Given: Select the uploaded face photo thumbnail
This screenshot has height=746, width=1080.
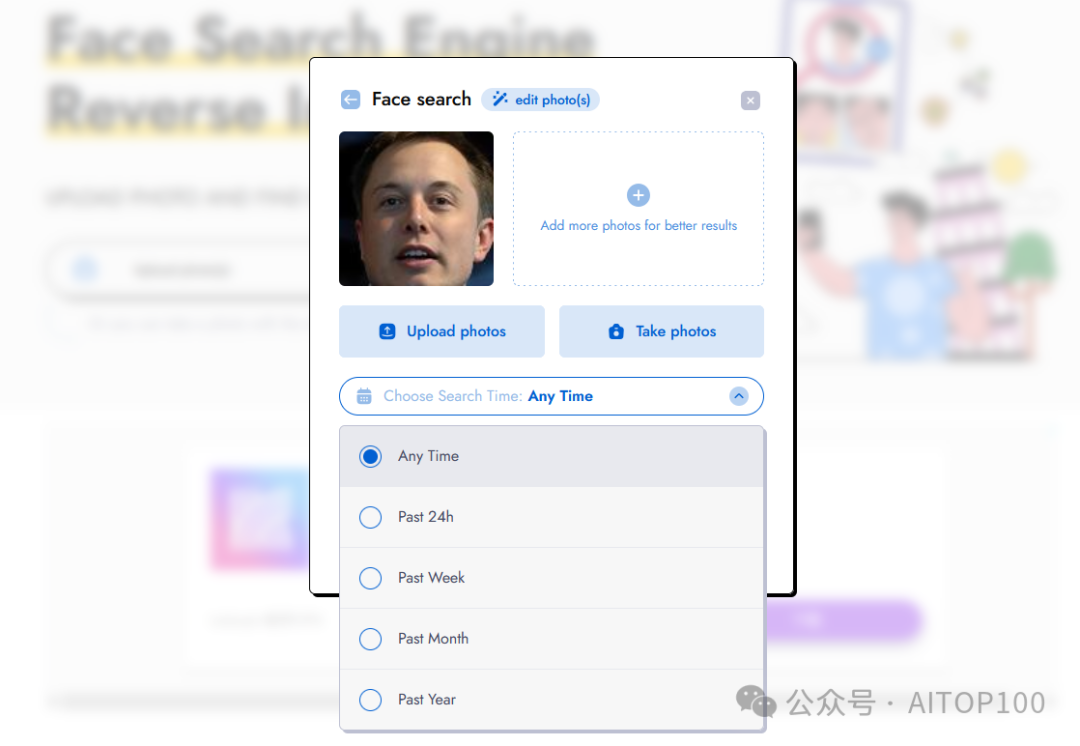Looking at the screenshot, I should (416, 209).
